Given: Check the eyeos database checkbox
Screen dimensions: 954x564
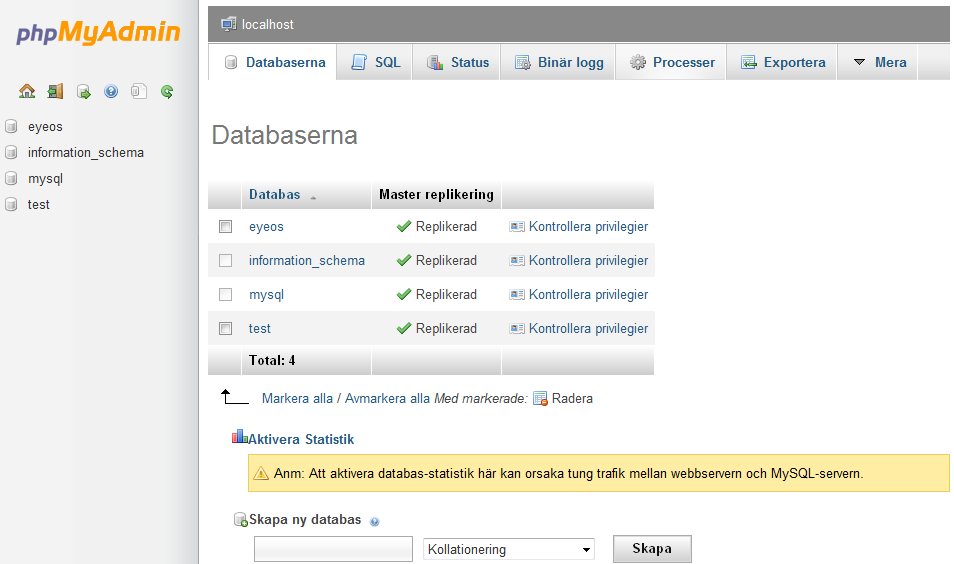Looking at the screenshot, I should pyautogui.click(x=225, y=227).
